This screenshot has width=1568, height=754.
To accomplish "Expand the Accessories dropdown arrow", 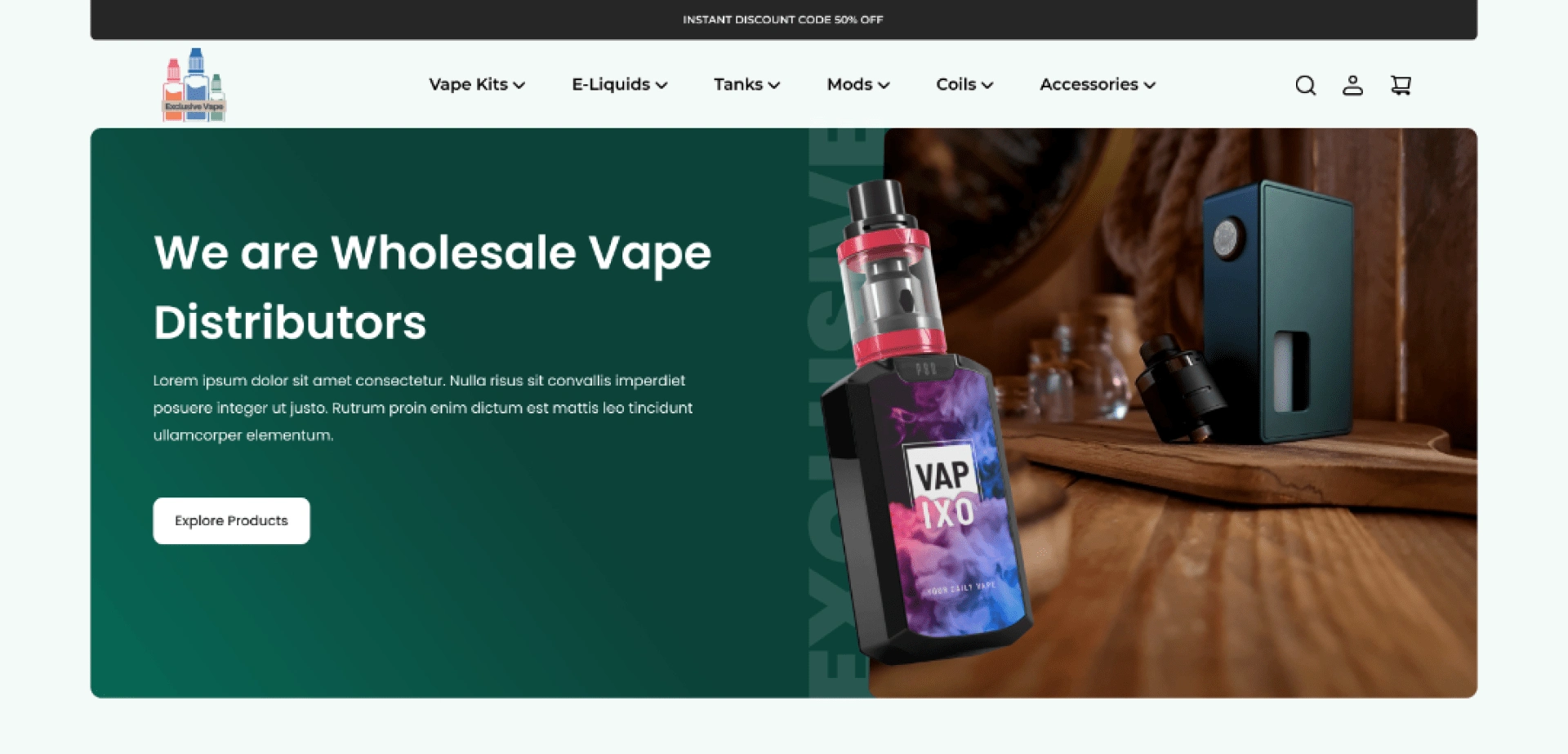I will (x=1150, y=85).
